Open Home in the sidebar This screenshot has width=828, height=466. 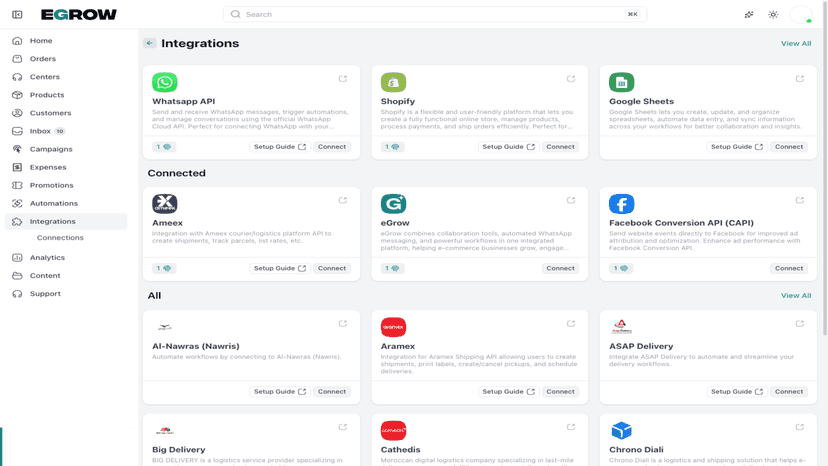point(66,41)
